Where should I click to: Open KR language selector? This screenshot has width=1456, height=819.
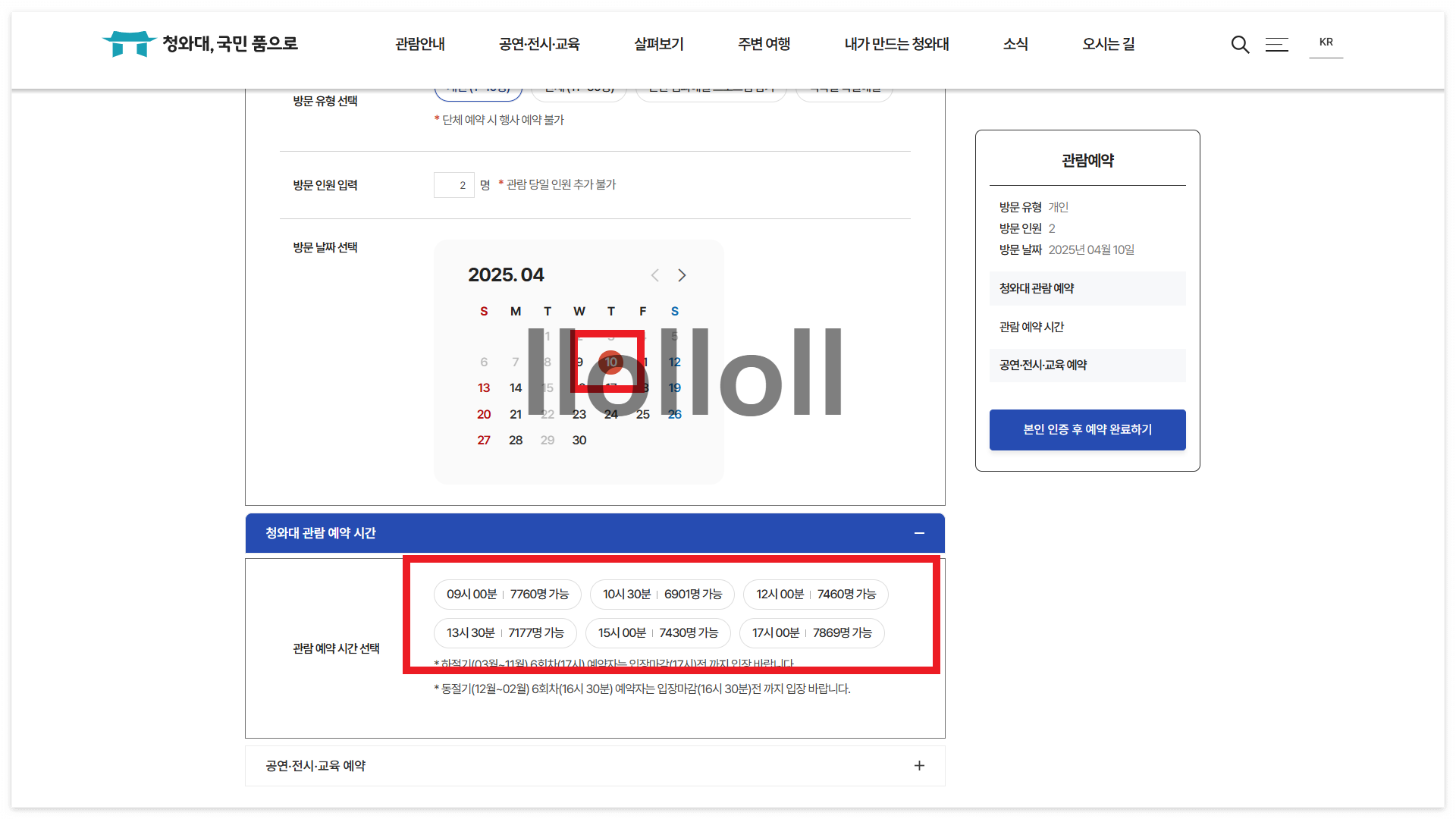point(1326,42)
